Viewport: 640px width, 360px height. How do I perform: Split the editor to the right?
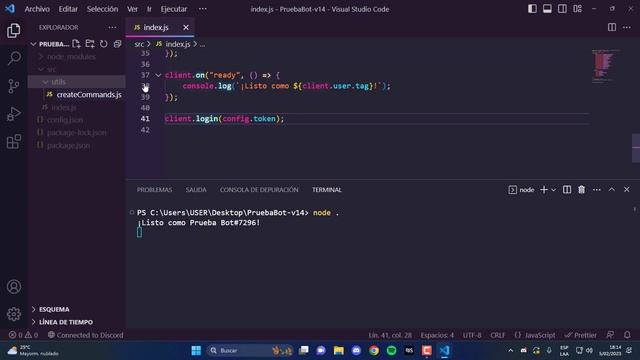point(612,27)
